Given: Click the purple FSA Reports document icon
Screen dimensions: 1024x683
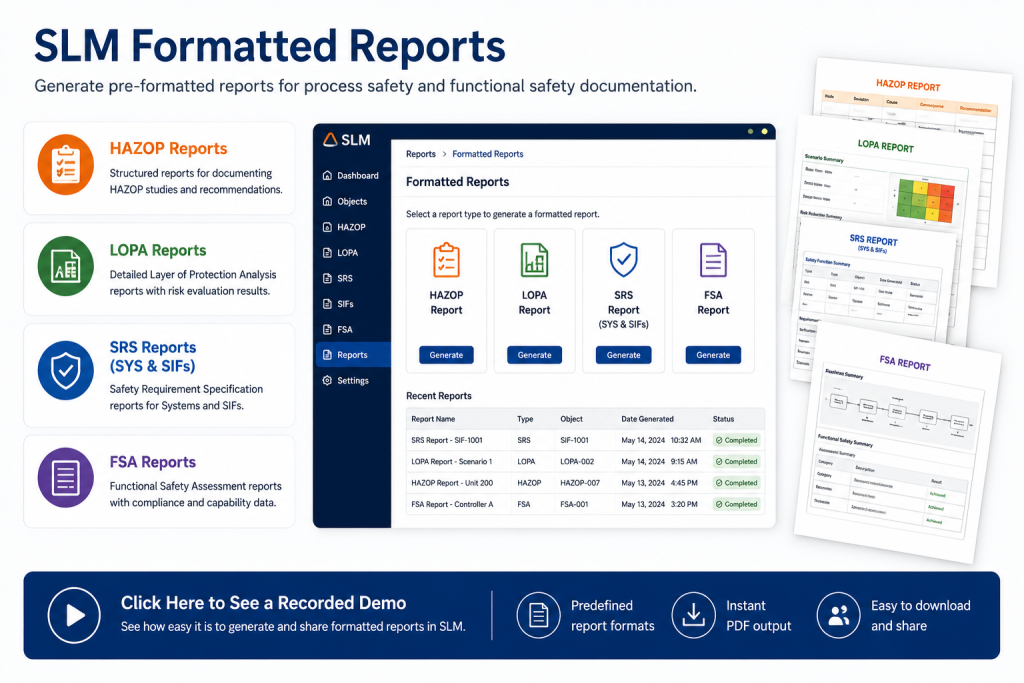Looking at the screenshot, I should [x=65, y=477].
